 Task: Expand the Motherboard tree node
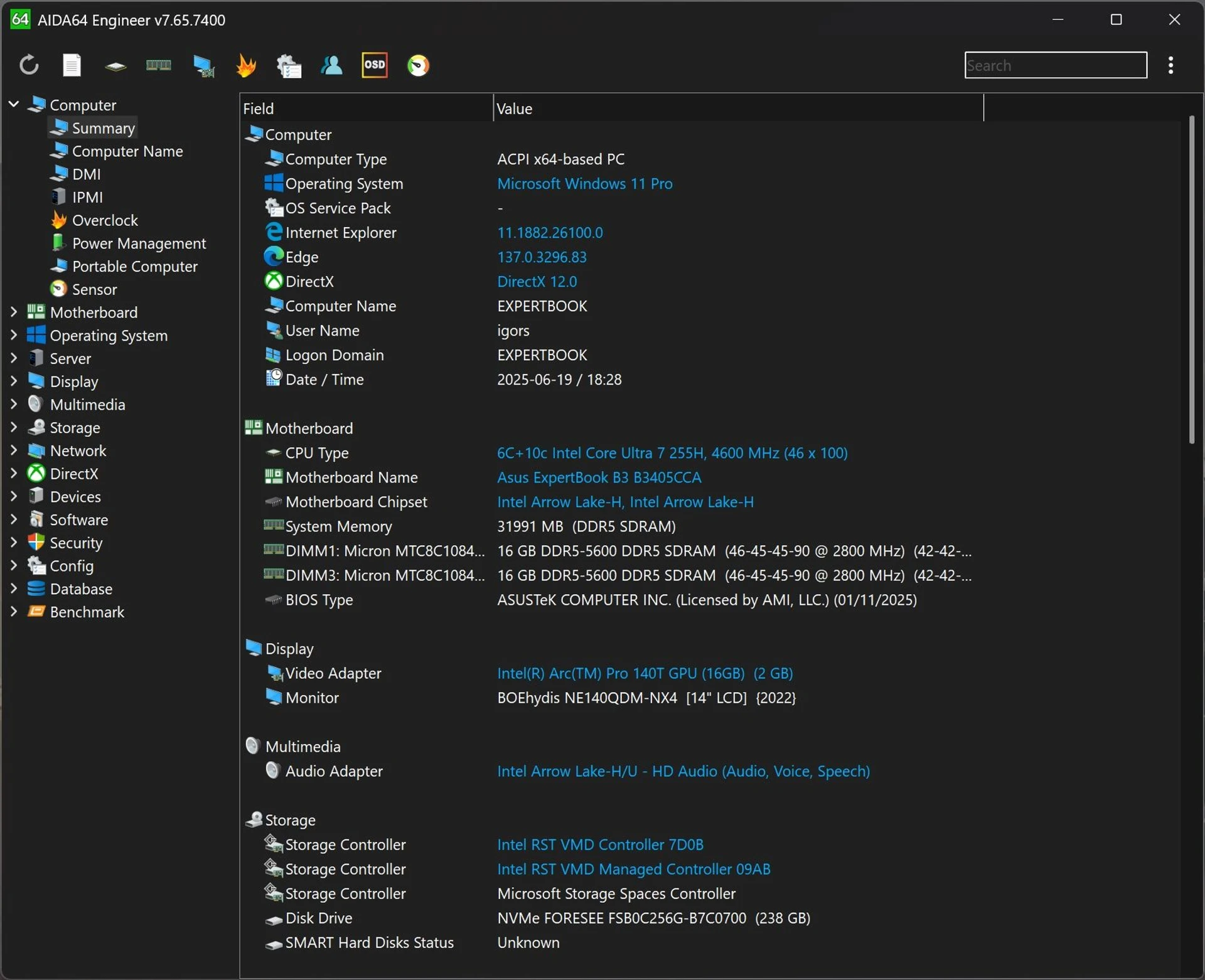point(14,312)
